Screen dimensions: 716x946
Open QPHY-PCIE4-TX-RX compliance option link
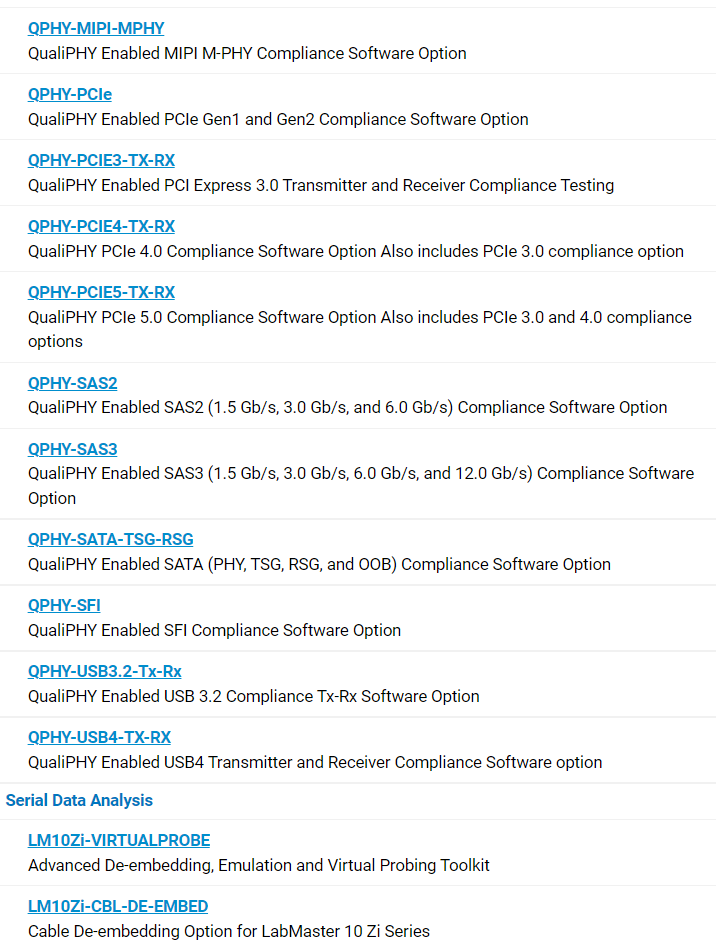pyautogui.click(x=101, y=226)
